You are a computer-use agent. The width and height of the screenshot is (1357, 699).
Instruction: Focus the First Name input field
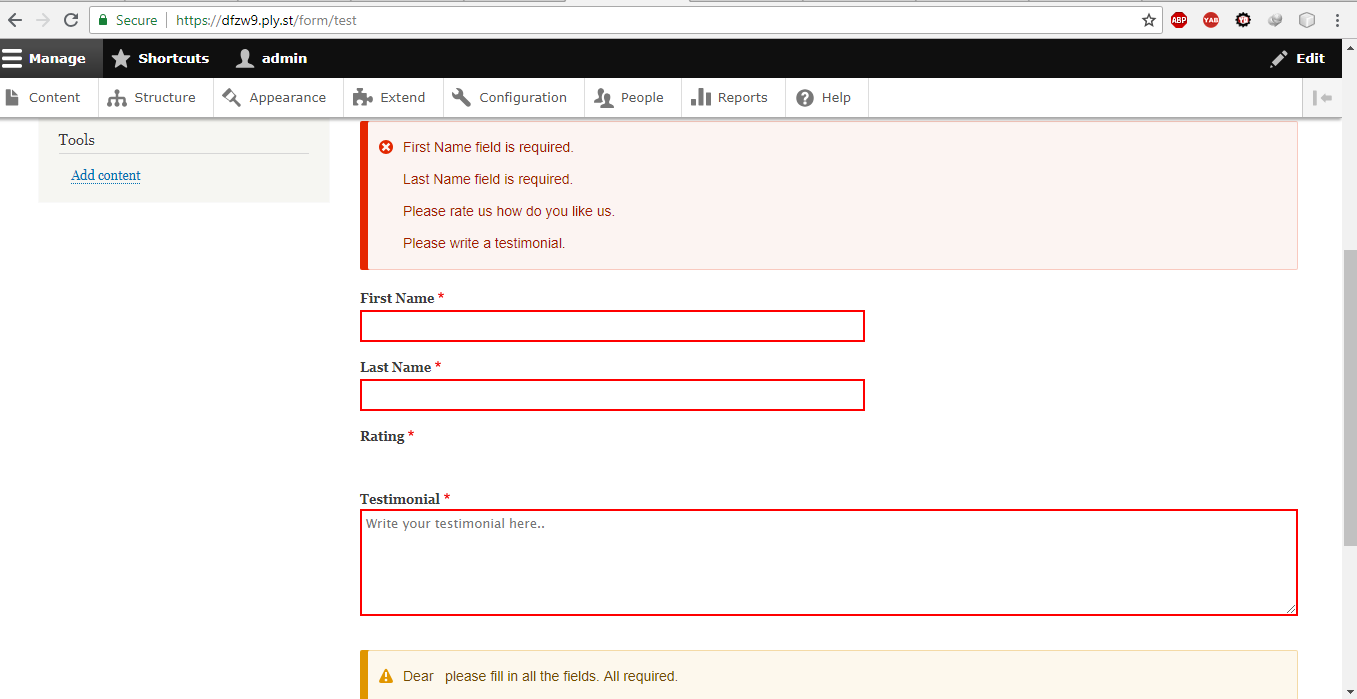[612, 326]
